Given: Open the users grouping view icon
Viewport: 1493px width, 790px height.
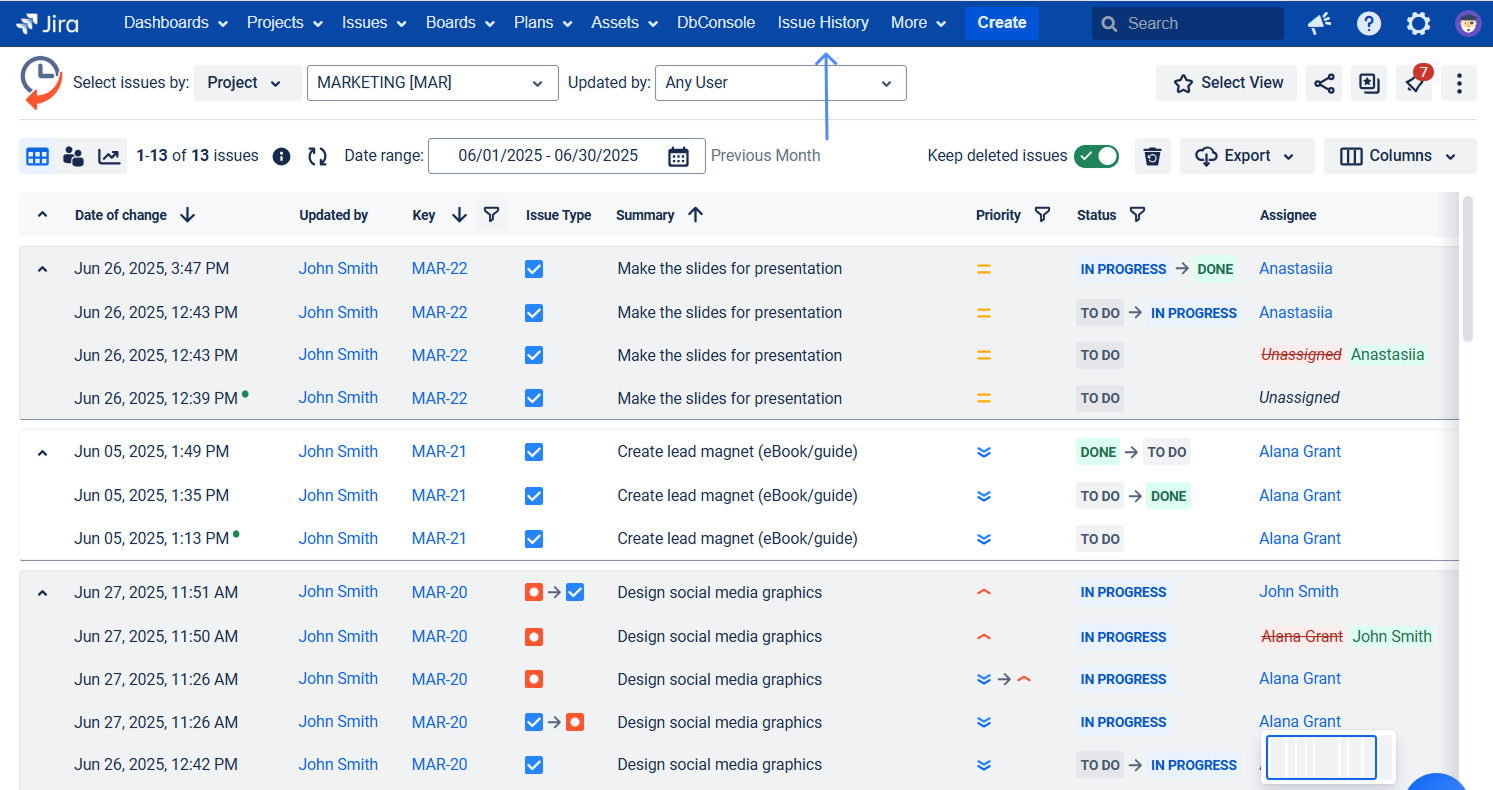Looking at the screenshot, I should click(73, 156).
